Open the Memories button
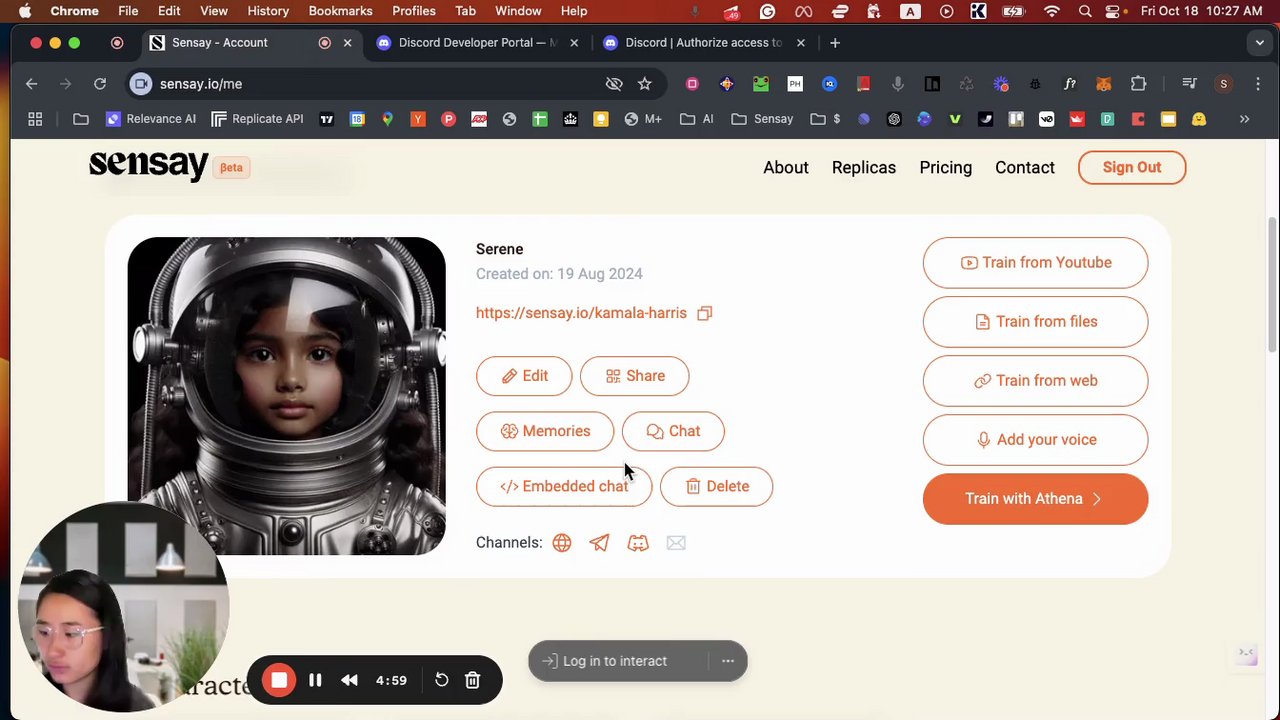Screen dimensions: 1280x720 coord(545,431)
